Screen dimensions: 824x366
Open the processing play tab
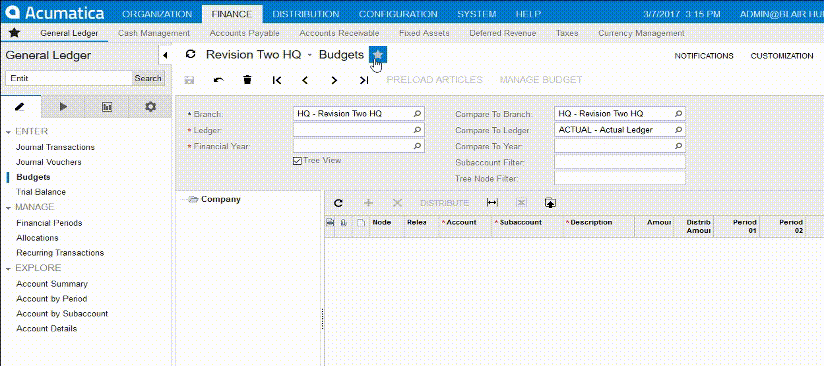(63, 107)
